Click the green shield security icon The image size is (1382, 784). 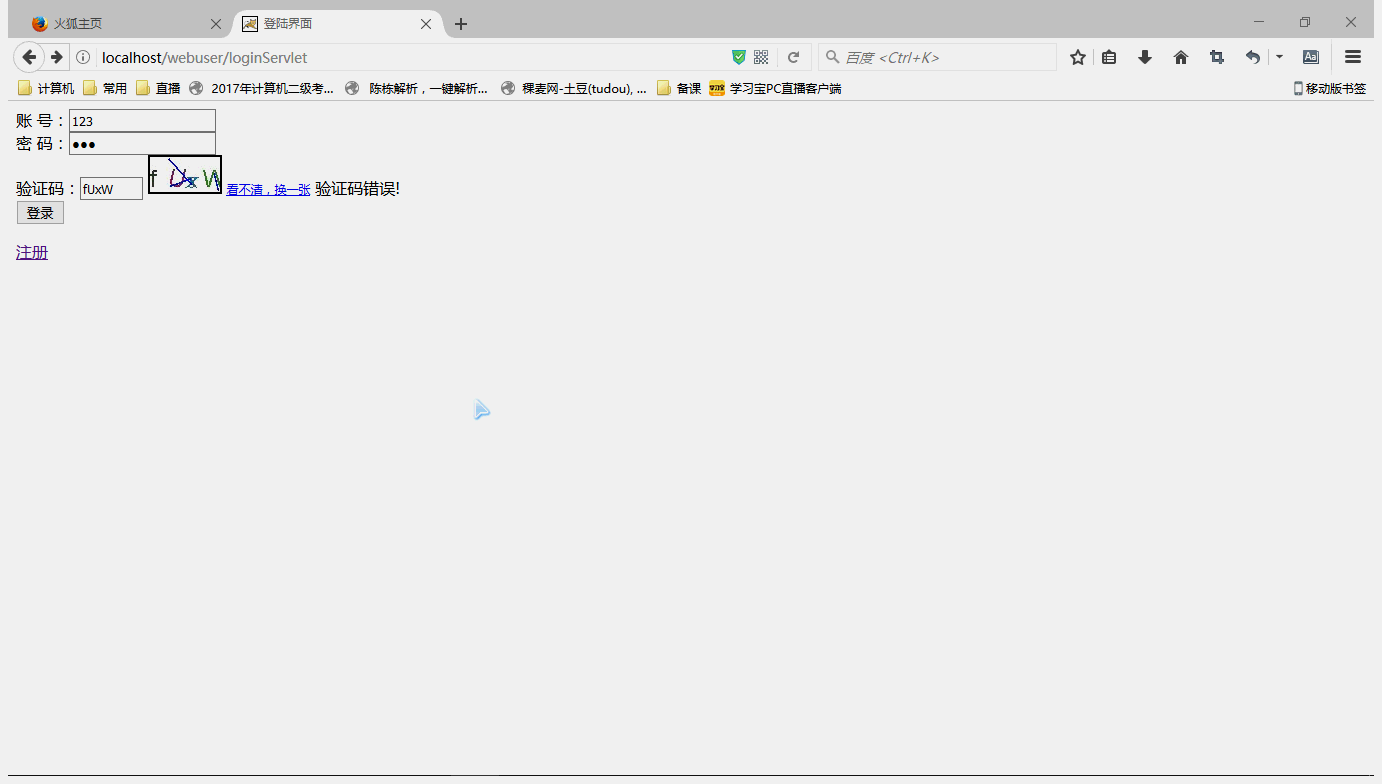[739, 57]
